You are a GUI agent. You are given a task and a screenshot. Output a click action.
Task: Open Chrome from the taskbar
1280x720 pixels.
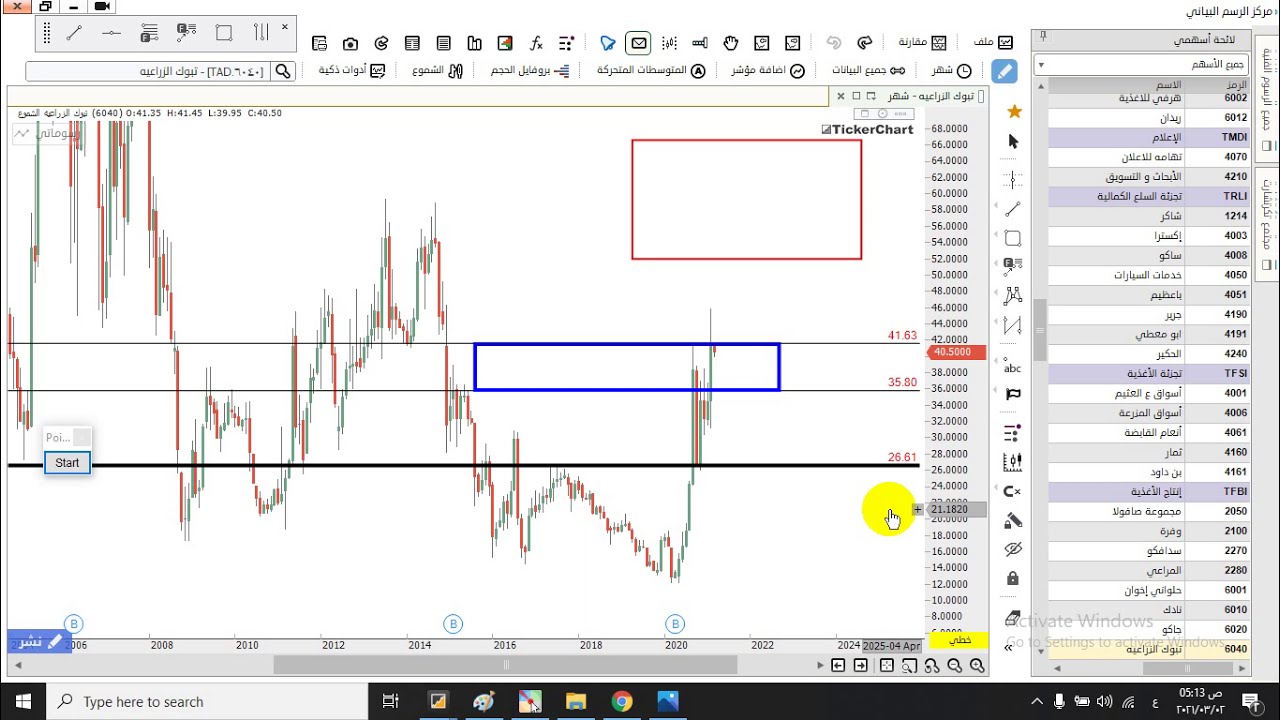(621, 701)
